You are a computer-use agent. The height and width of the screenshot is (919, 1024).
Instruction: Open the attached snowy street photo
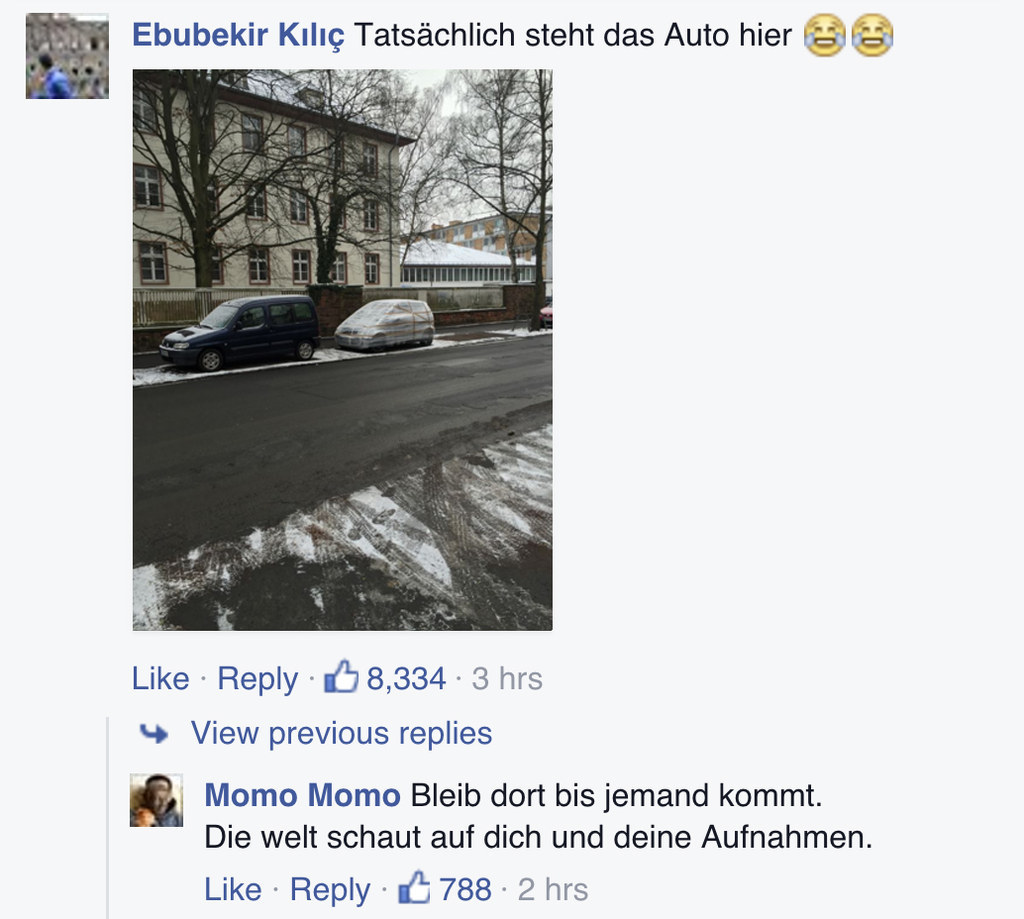coord(342,350)
